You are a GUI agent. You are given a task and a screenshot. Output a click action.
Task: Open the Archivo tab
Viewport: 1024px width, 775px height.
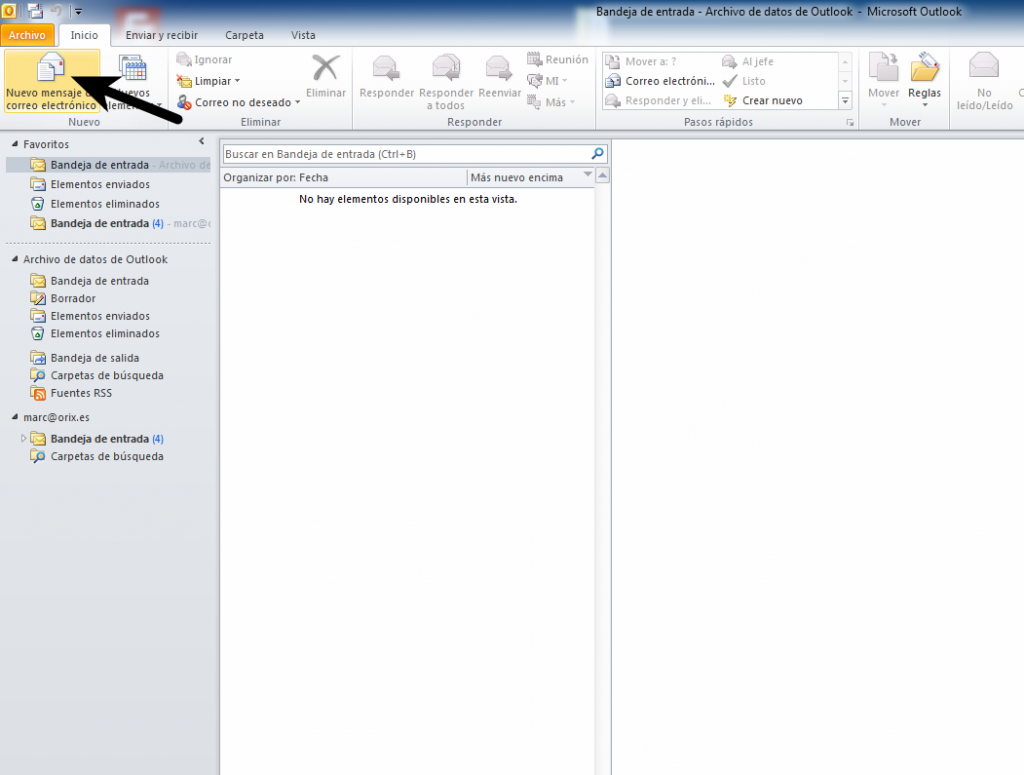click(x=27, y=35)
